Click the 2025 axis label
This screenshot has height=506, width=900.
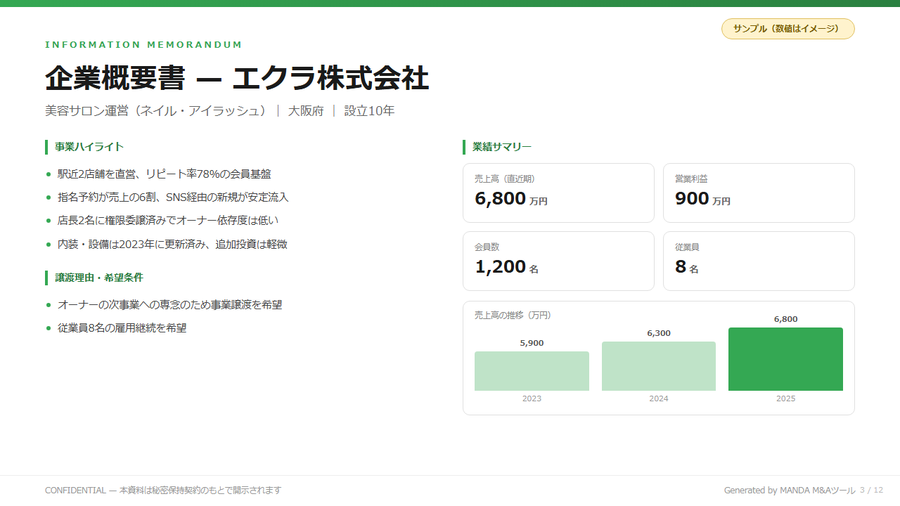[785, 399]
